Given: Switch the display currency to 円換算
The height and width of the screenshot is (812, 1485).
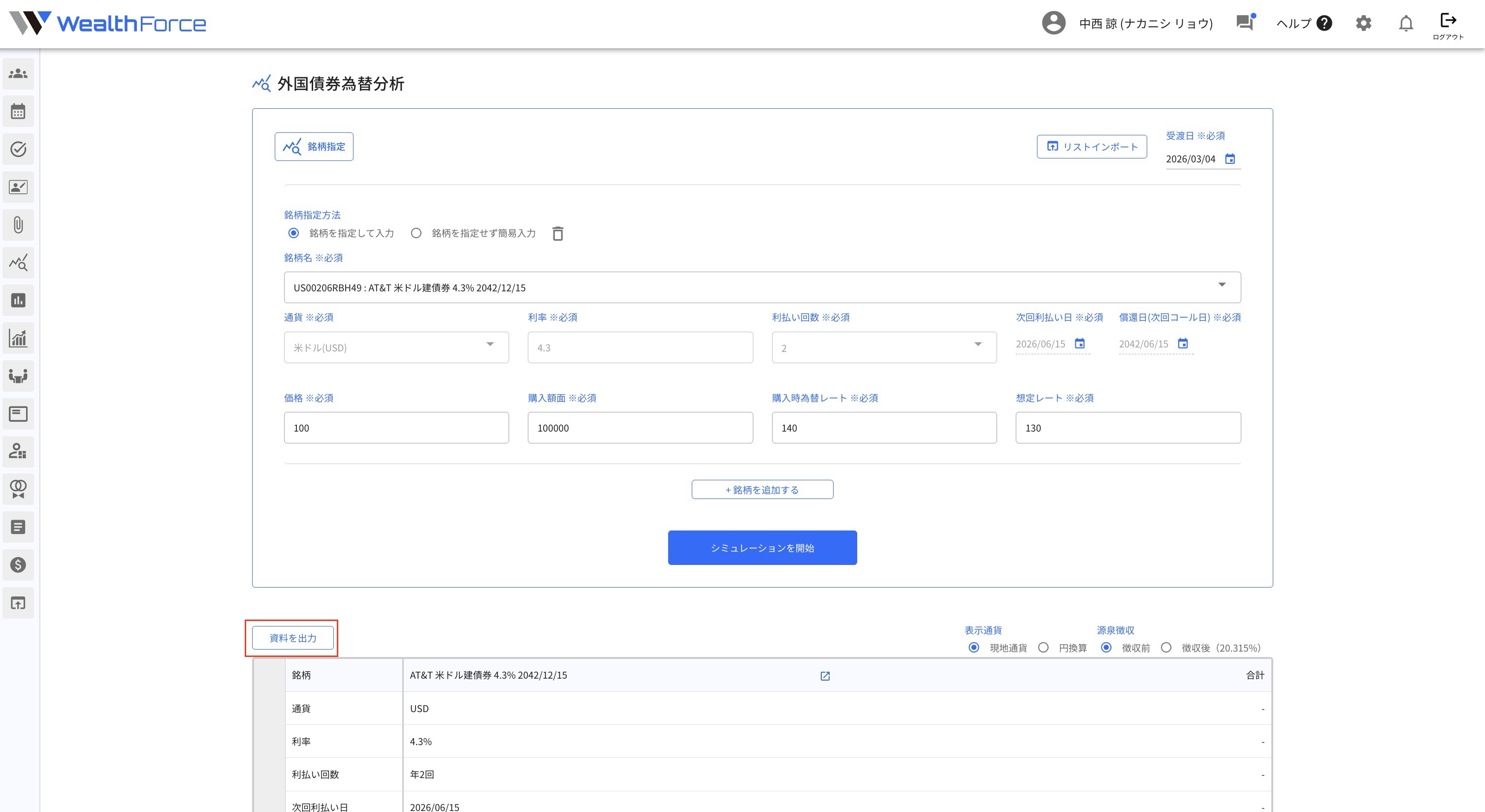Looking at the screenshot, I should point(1043,648).
